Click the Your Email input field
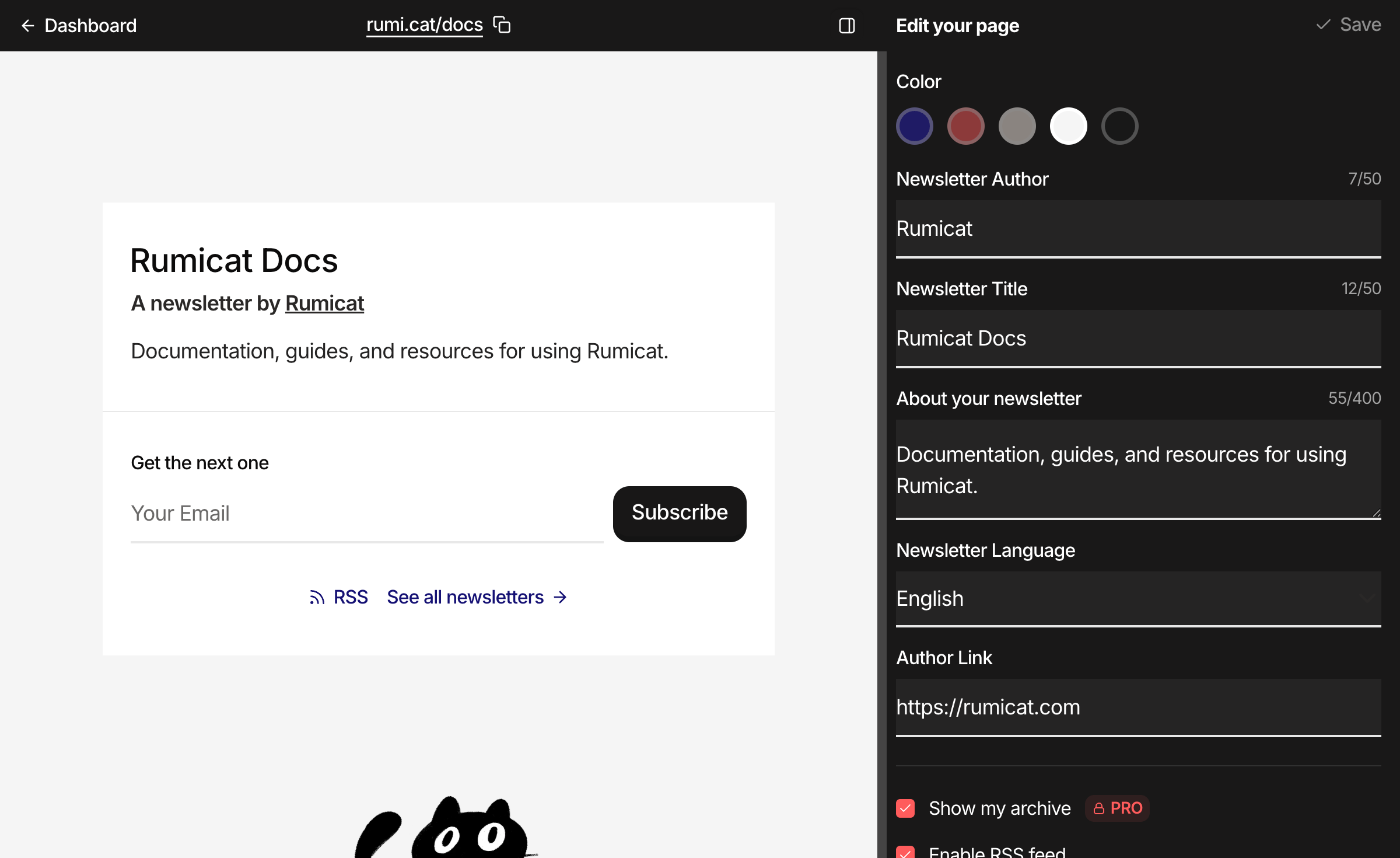 coord(366,514)
